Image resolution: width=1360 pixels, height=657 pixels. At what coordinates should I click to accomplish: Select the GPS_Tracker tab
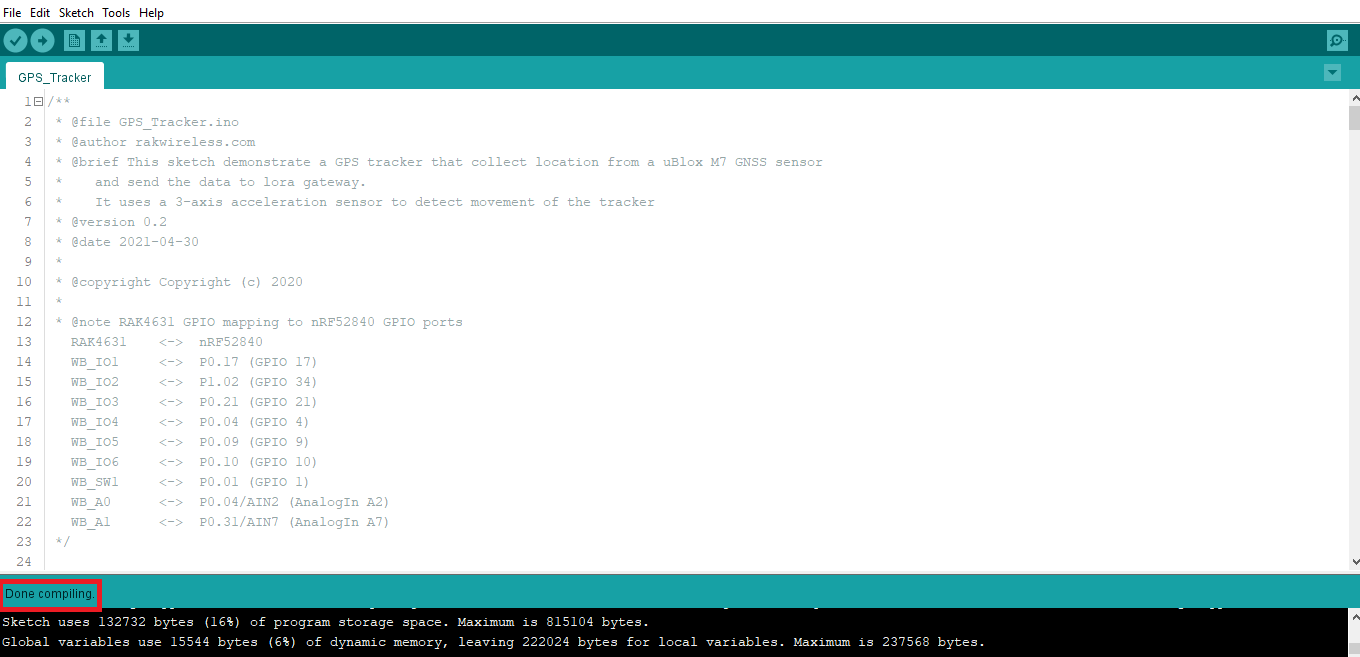54,77
